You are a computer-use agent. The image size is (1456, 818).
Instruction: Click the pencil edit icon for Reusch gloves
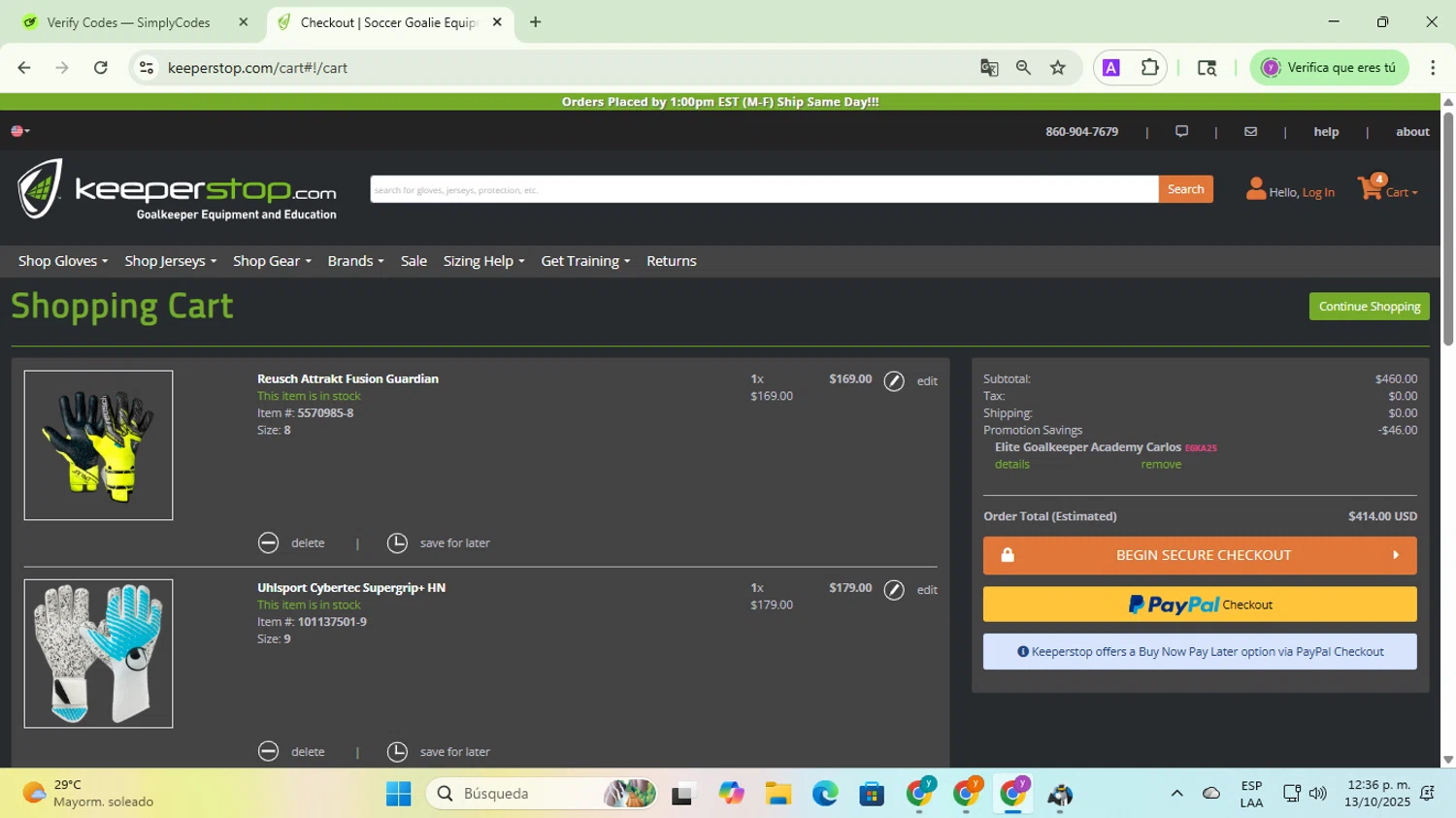click(x=894, y=381)
